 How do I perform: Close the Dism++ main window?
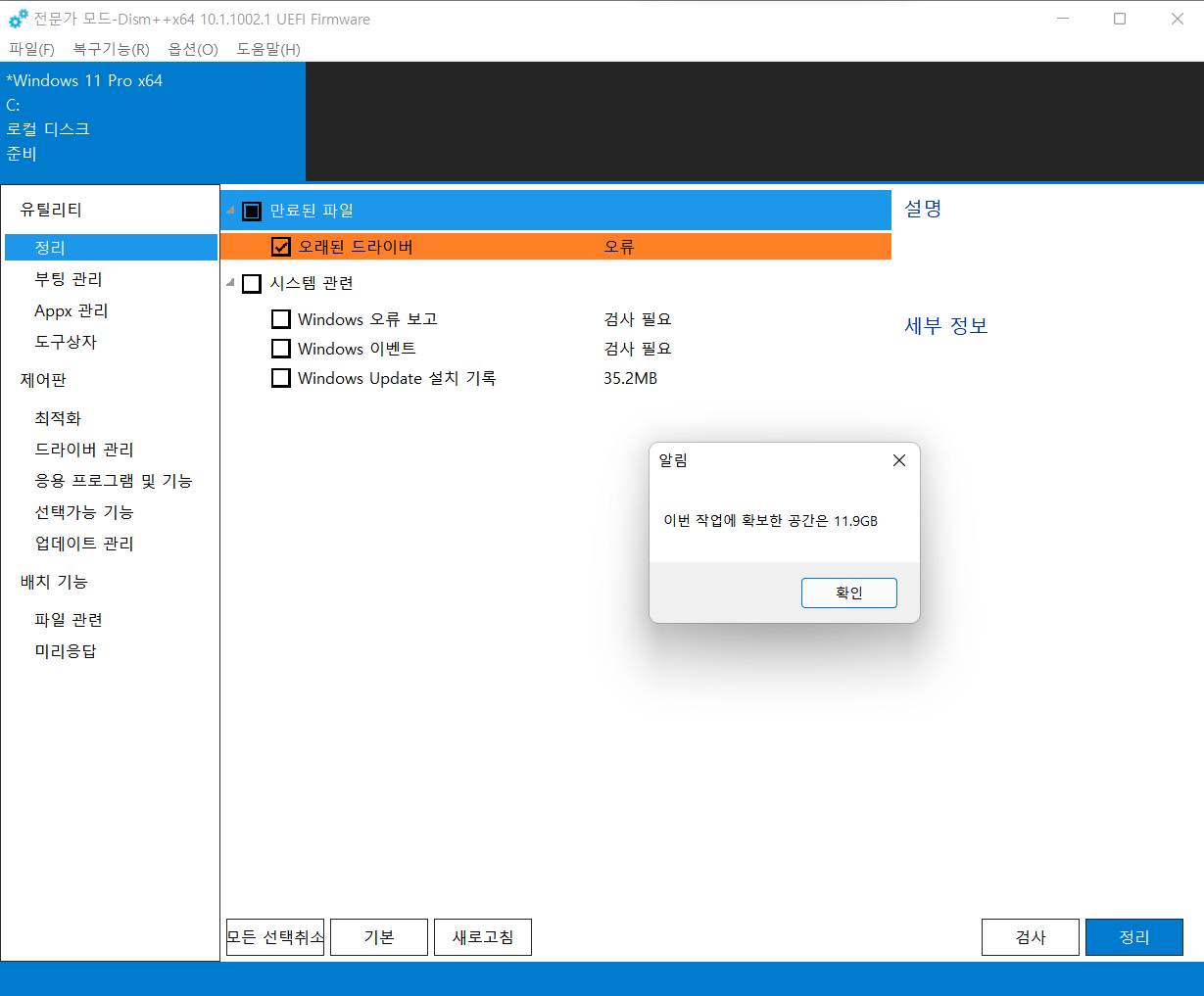1178,19
